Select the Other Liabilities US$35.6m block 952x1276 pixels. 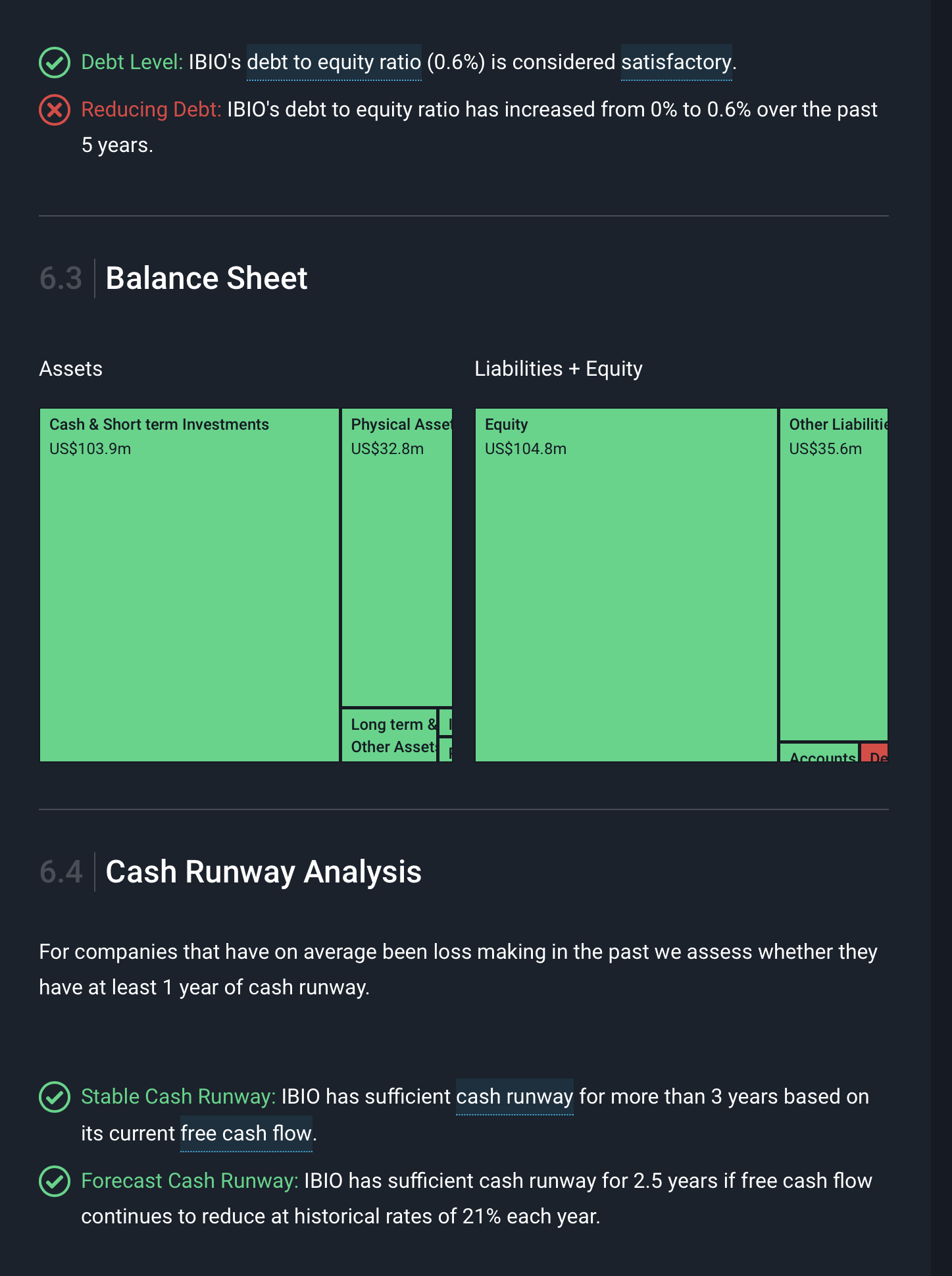834,574
